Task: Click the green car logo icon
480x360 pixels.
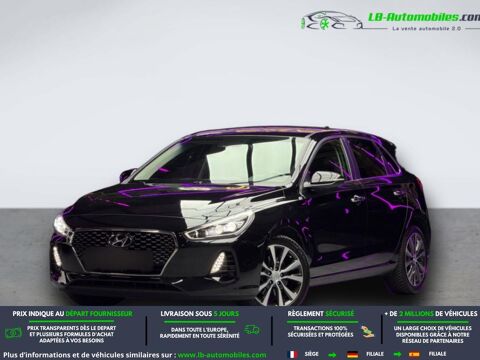Action: tap(332, 21)
